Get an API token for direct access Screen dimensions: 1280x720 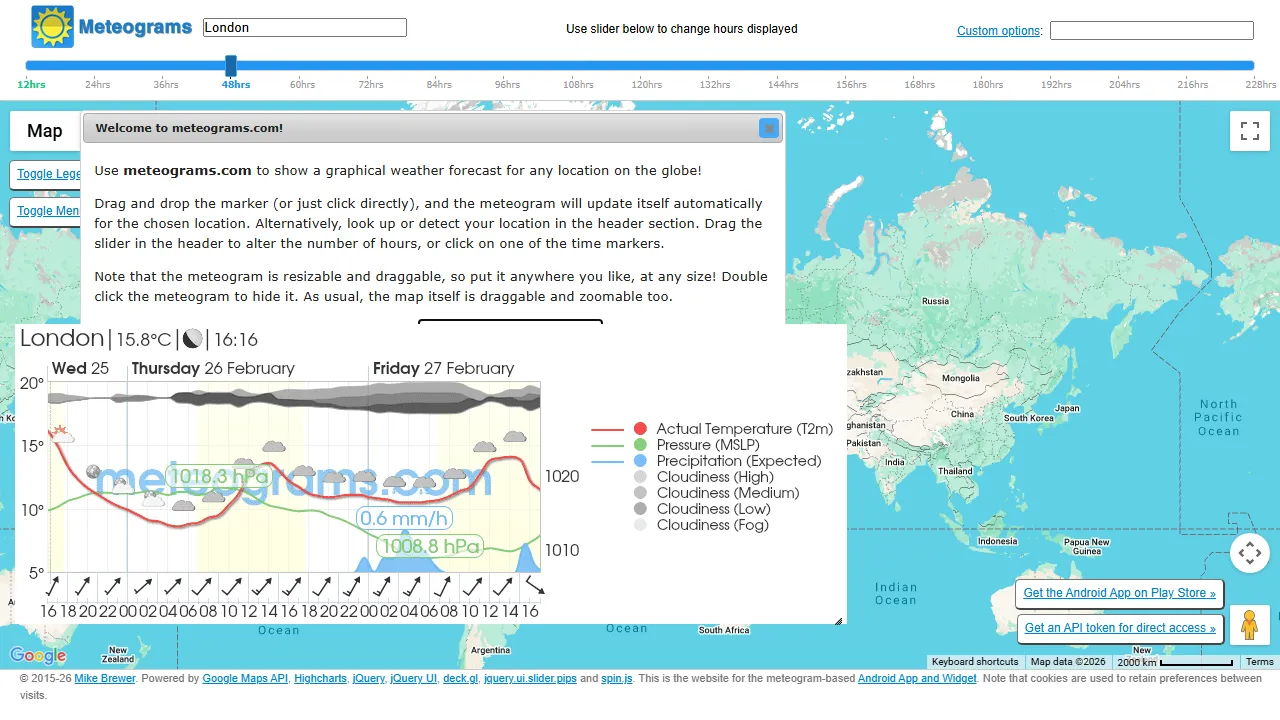[x=1119, y=628]
